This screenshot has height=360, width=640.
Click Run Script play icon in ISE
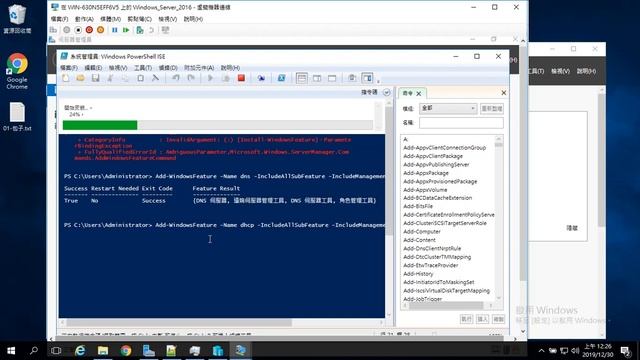click(211, 78)
